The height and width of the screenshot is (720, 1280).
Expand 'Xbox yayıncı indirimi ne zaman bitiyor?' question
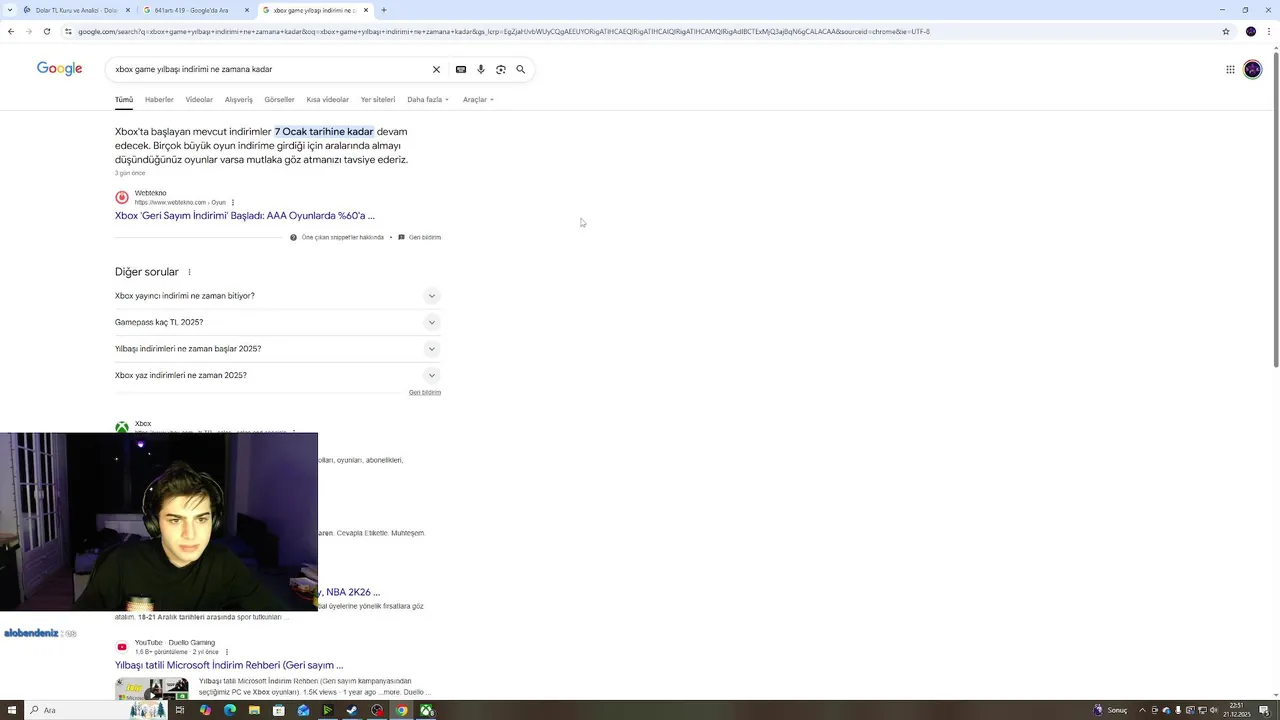tap(277, 296)
